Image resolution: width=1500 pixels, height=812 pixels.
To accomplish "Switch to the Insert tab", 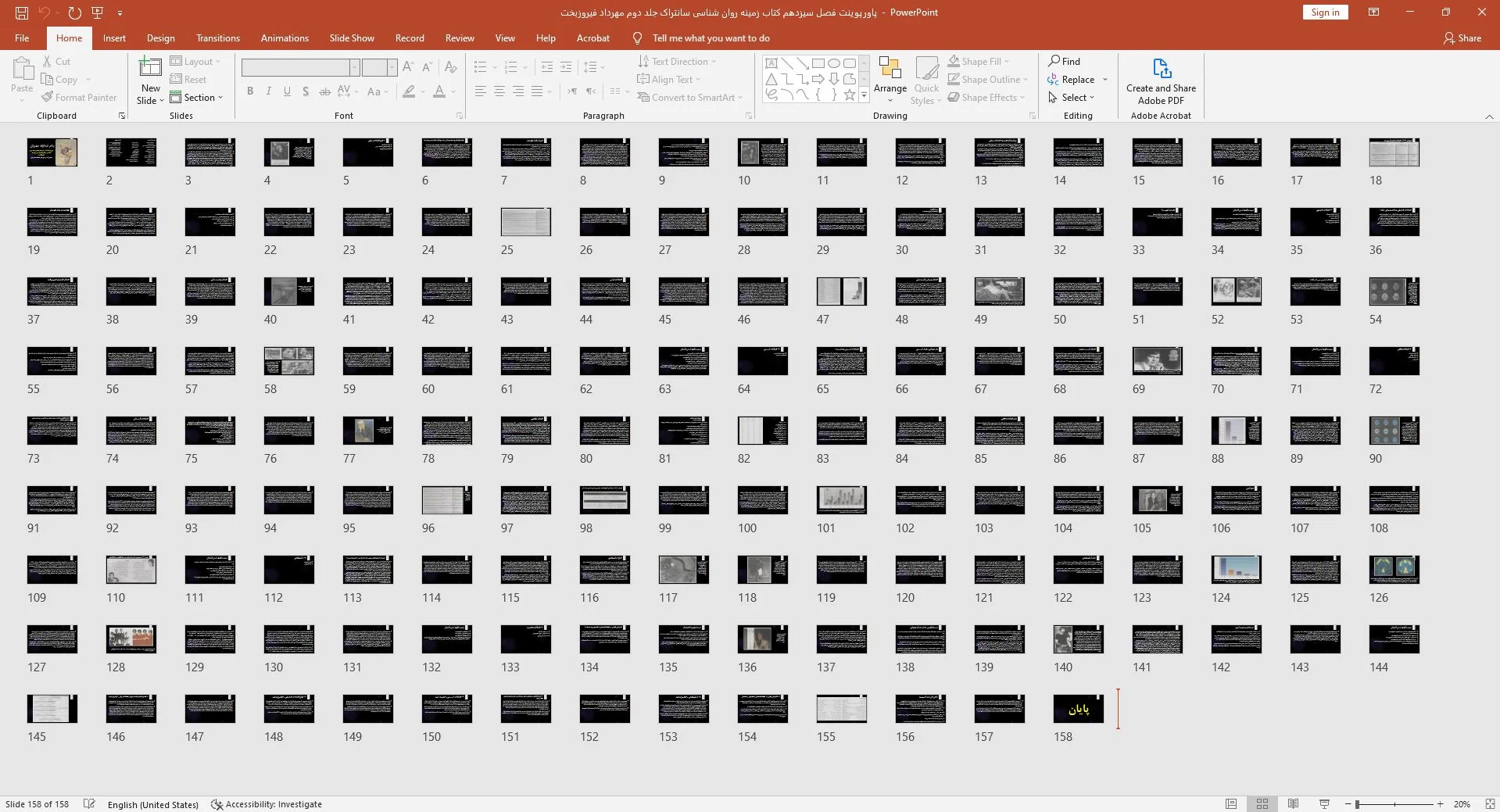I will click(x=114, y=38).
